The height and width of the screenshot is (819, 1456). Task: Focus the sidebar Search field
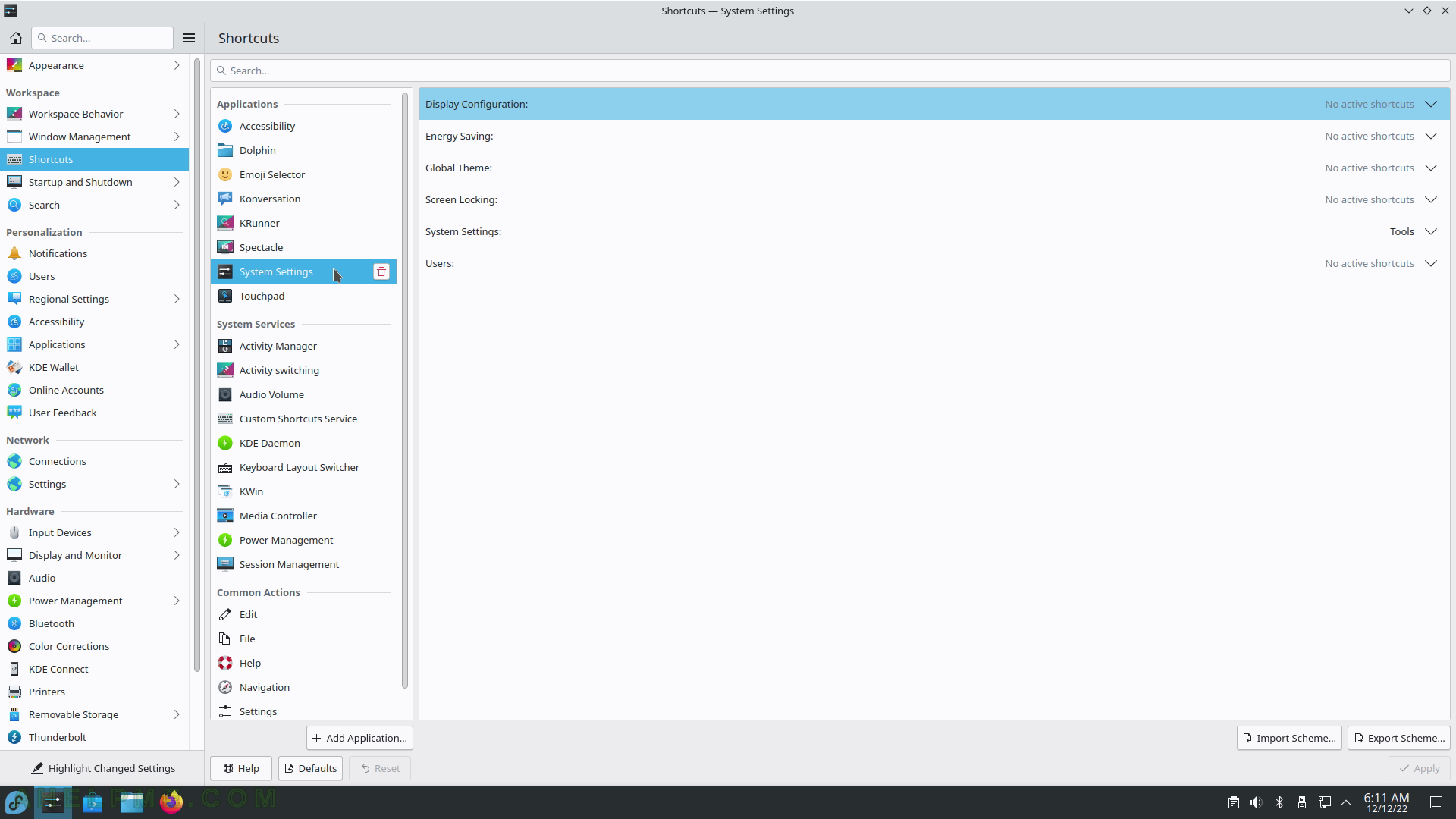pyautogui.click(x=102, y=38)
